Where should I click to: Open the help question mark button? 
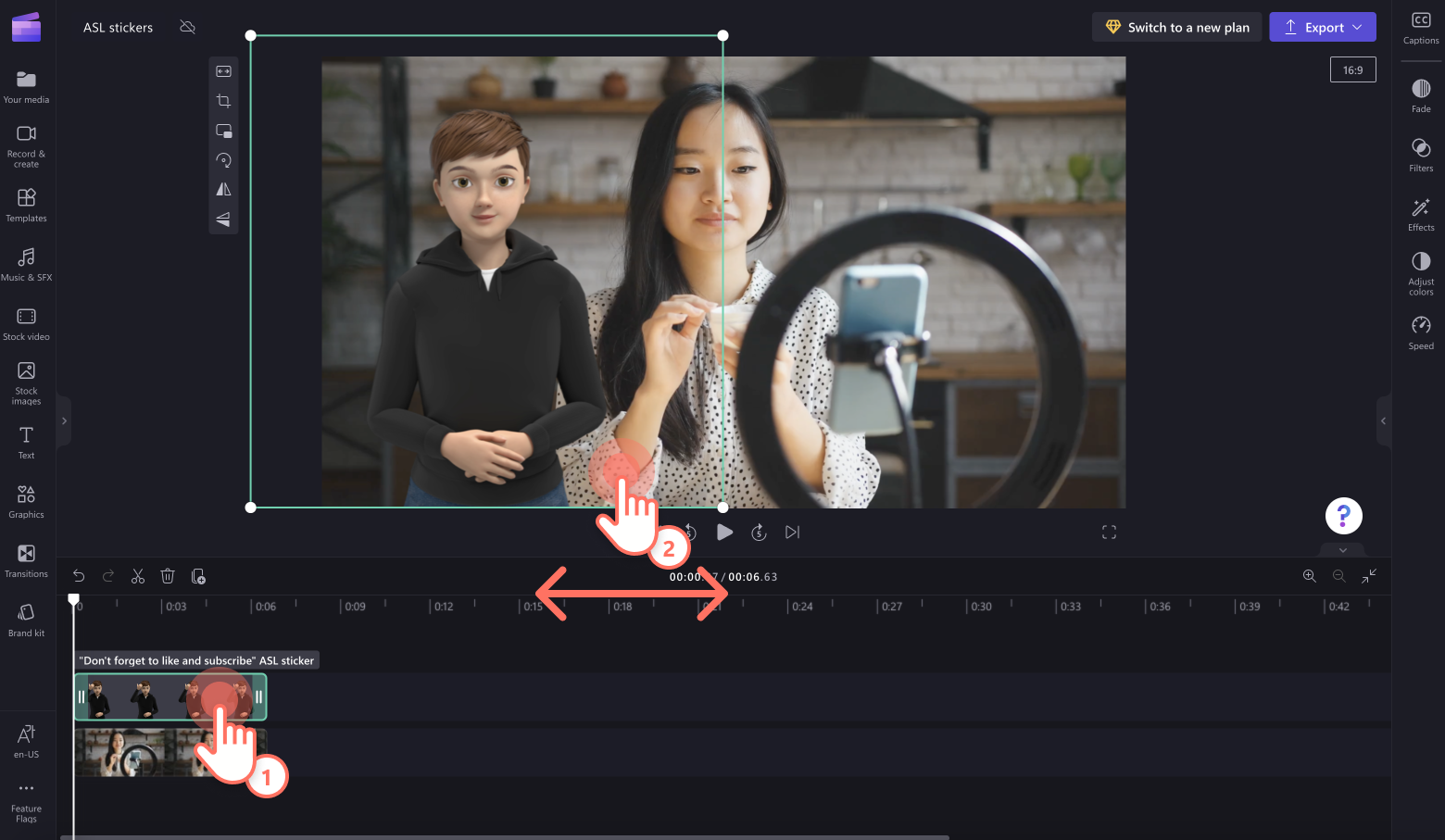1343,516
